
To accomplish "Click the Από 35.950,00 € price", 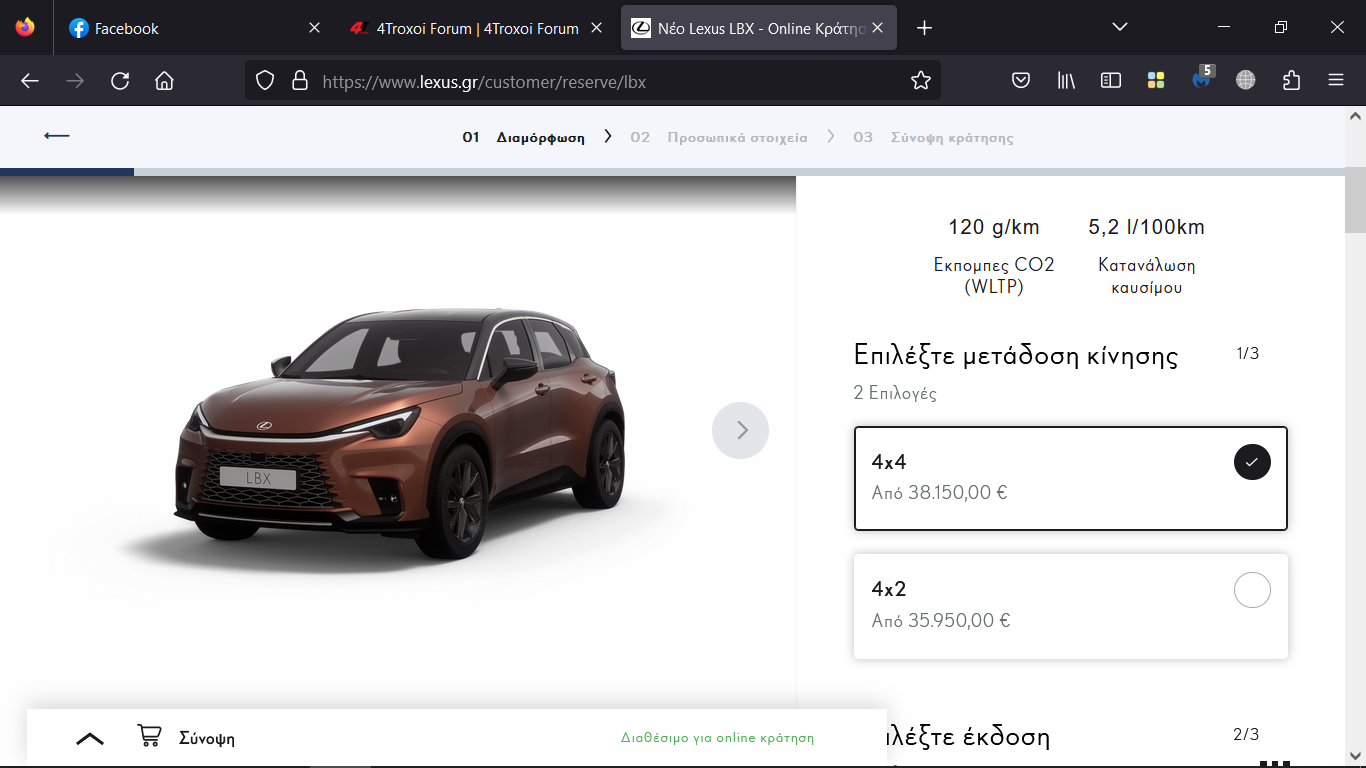I will 941,620.
